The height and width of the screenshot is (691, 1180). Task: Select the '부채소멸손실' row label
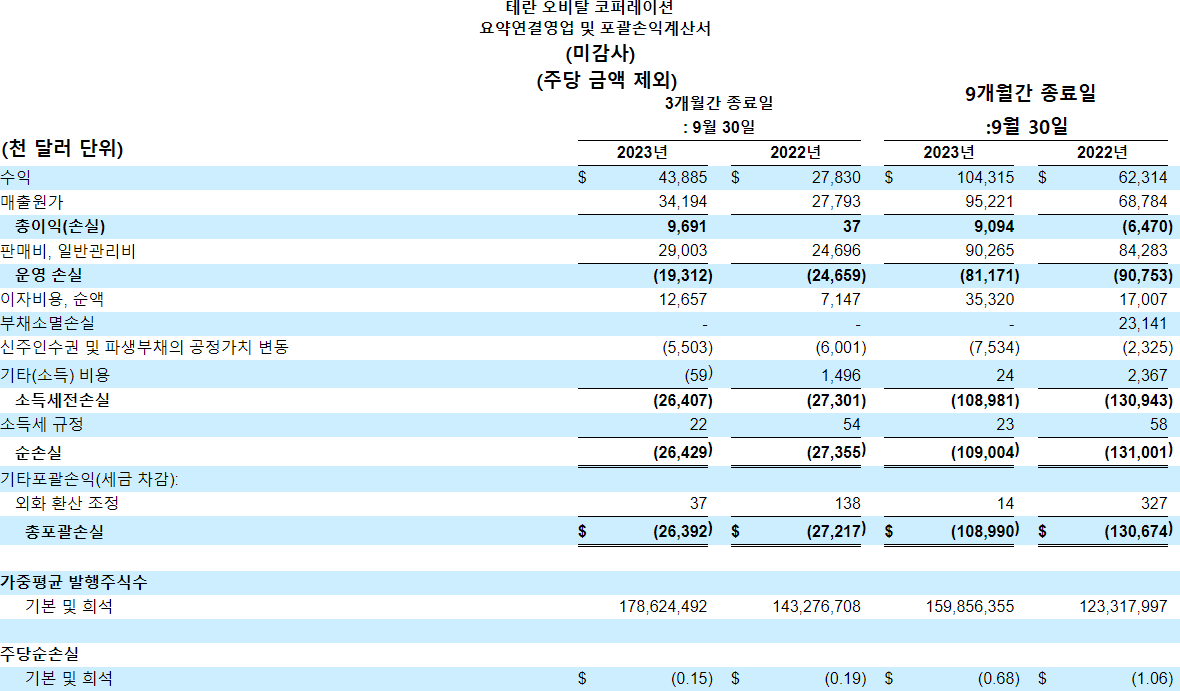(47, 324)
